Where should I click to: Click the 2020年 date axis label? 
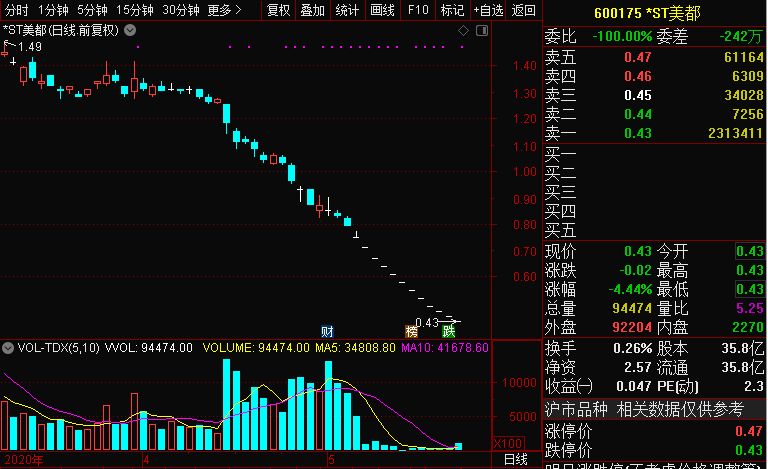tap(24, 460)
